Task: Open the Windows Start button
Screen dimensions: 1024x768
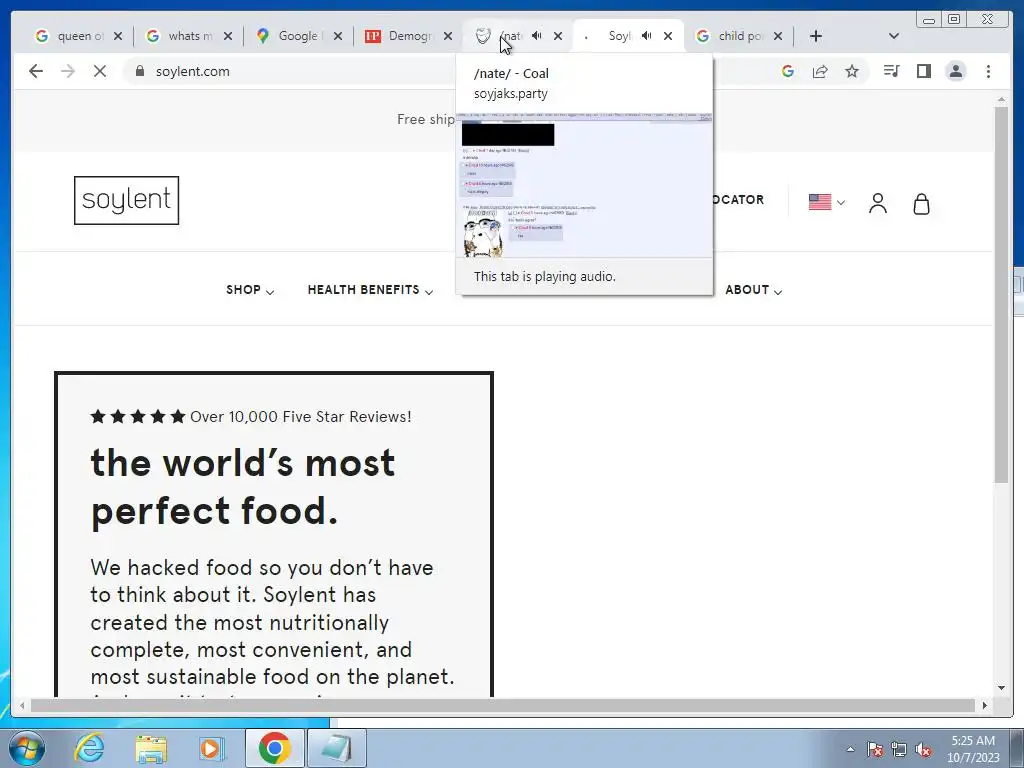Action: click(x=25, y=748)
